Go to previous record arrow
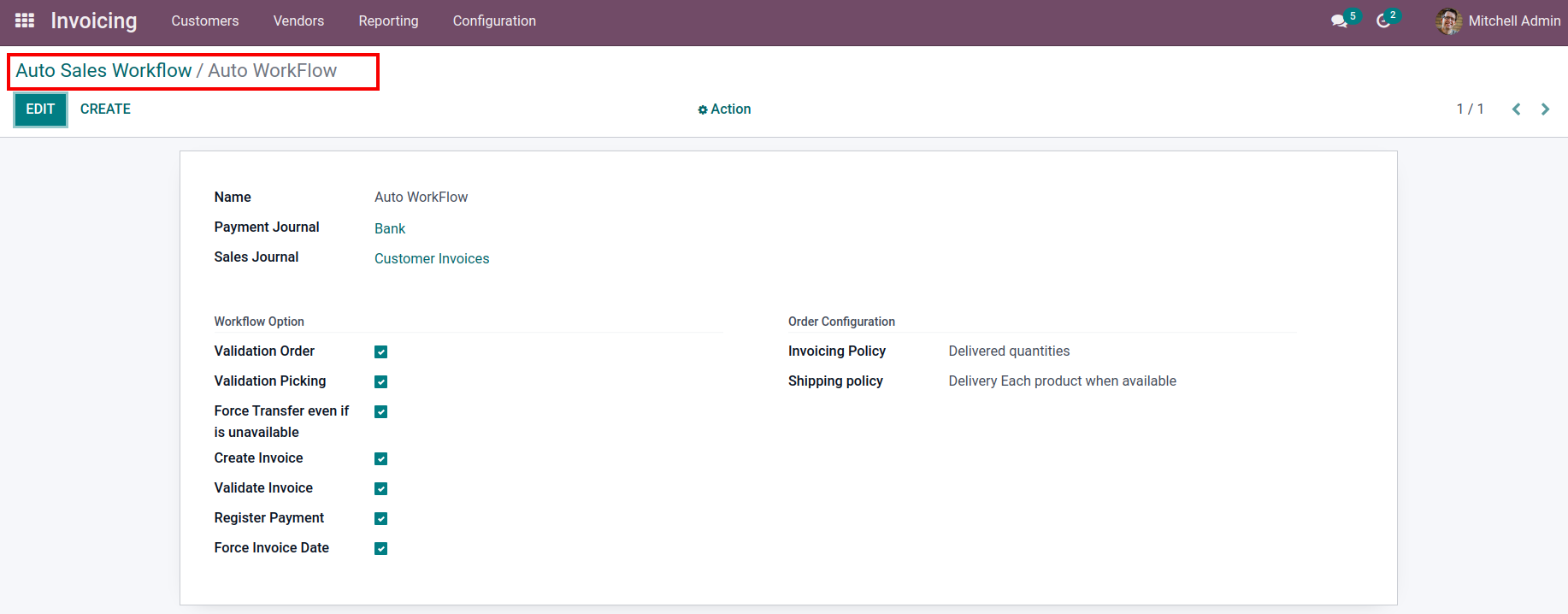Screen dimensions: 1568x614 point(1516,109)
